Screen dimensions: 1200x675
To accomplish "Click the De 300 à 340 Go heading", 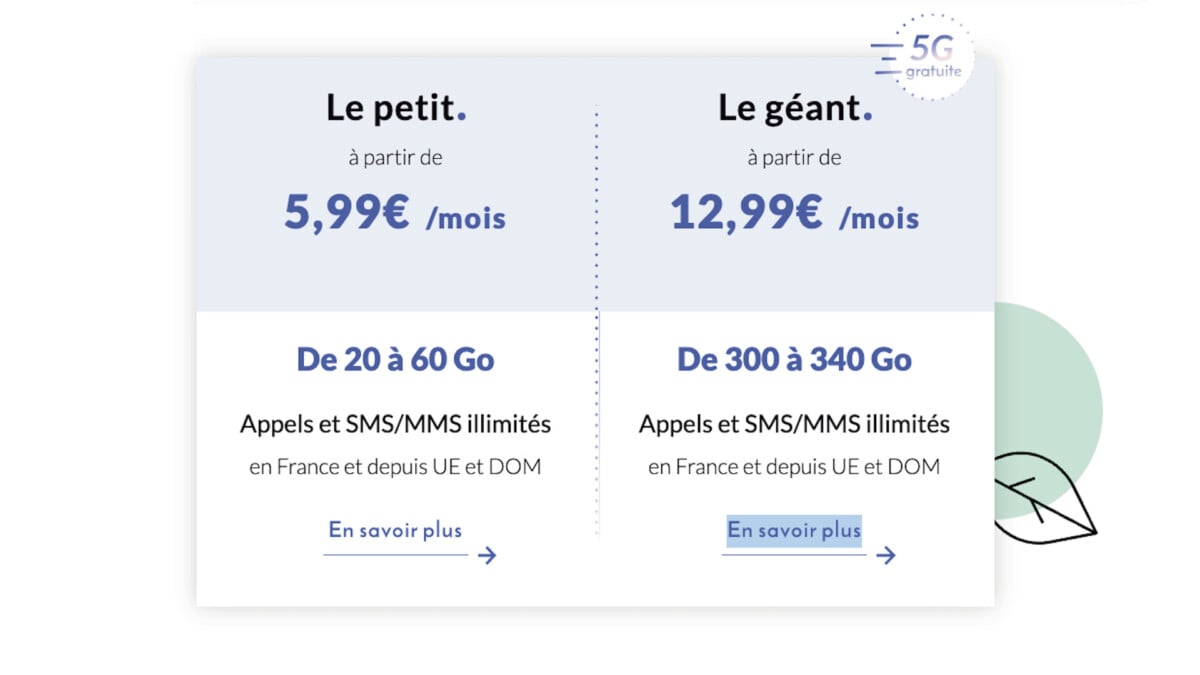I will [794, 359].
